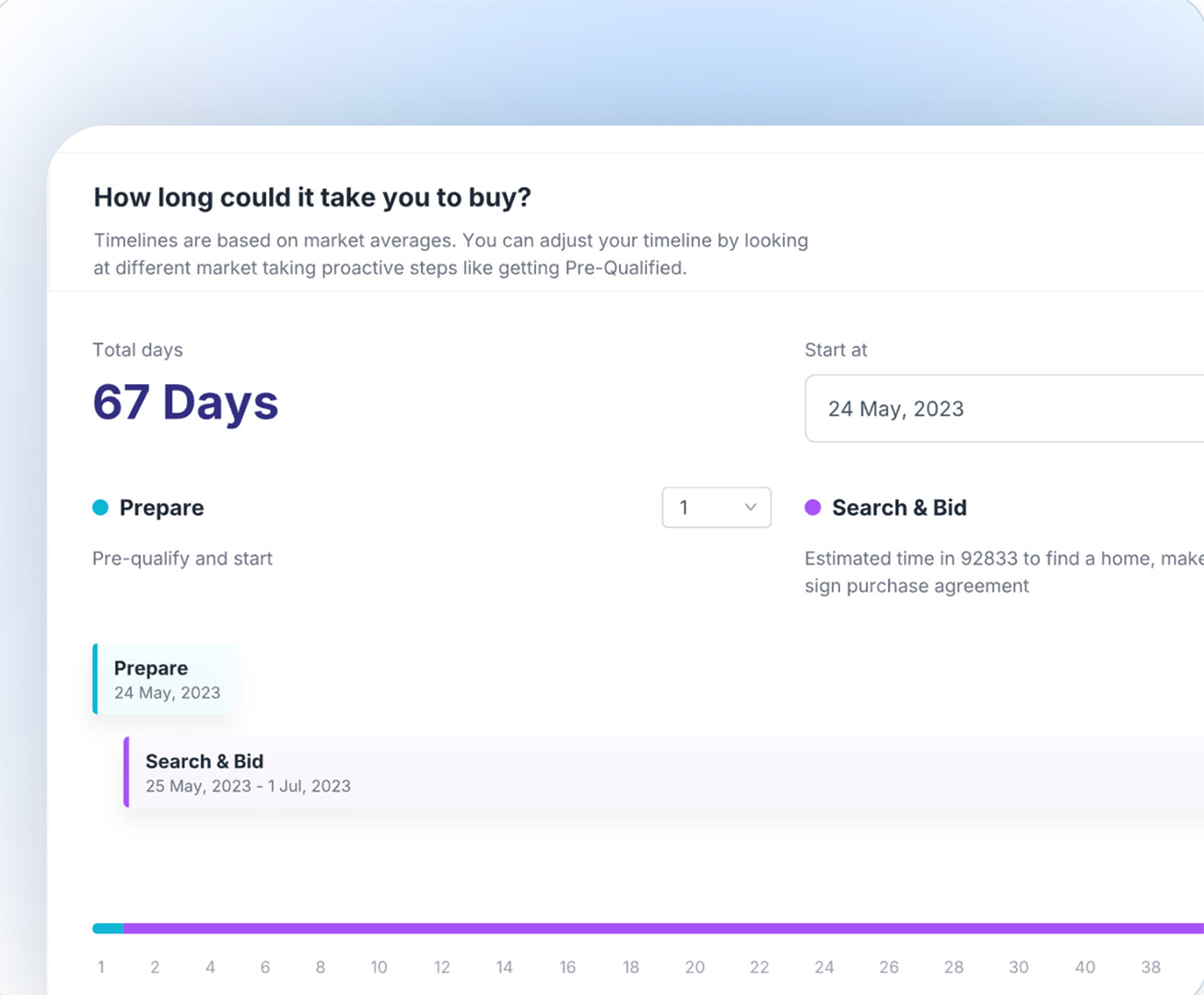Click day 30 on the timeline axis
This screenshot has width=1204, height=995.
point(1018,967)
